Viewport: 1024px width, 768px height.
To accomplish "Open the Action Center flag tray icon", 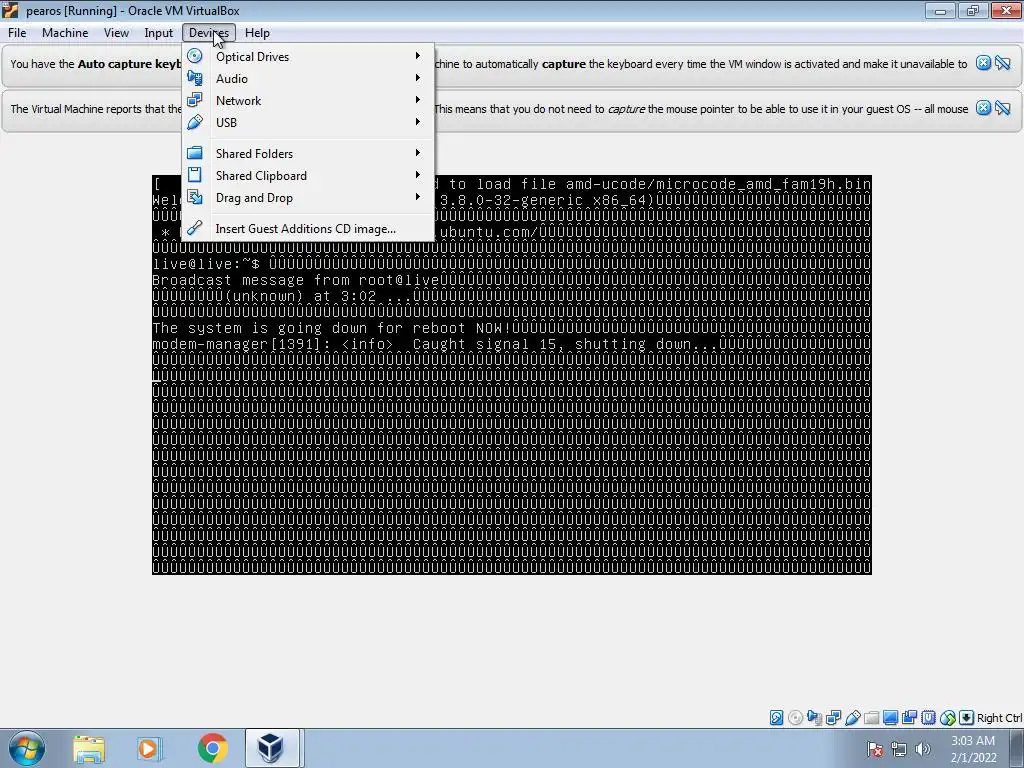I will pos(875,749).
